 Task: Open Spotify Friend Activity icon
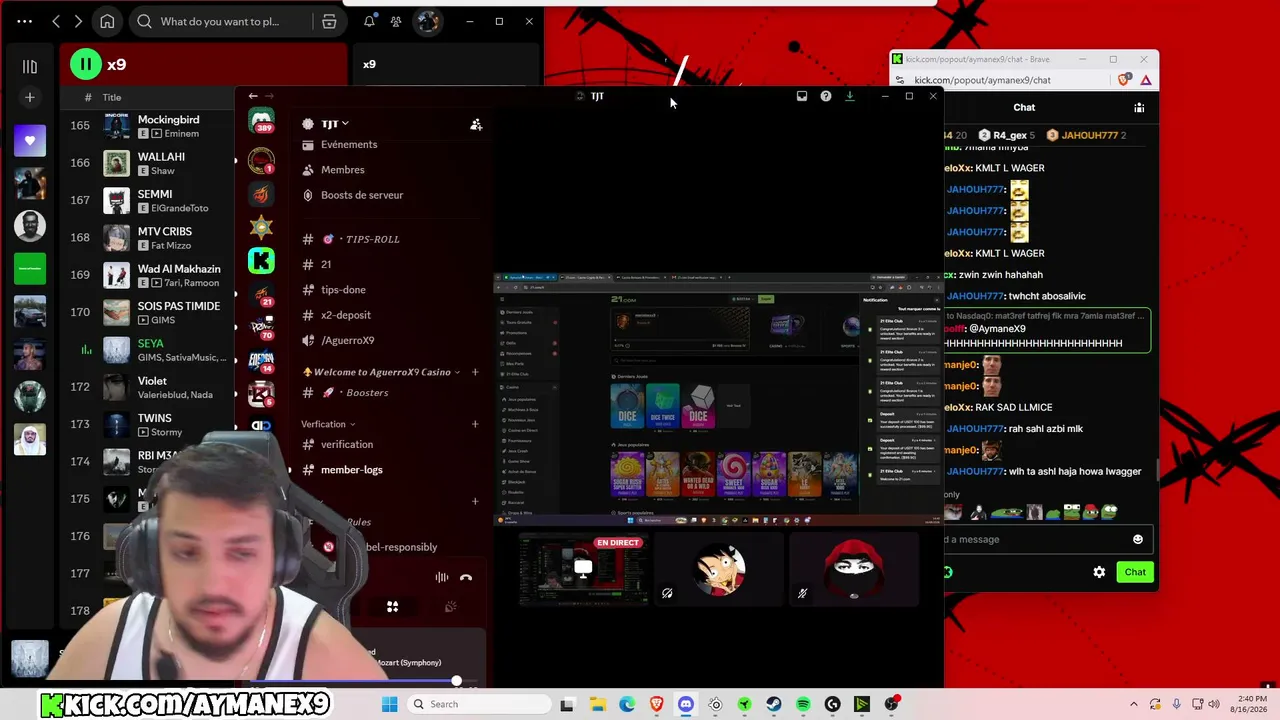(x=396, y=21)
